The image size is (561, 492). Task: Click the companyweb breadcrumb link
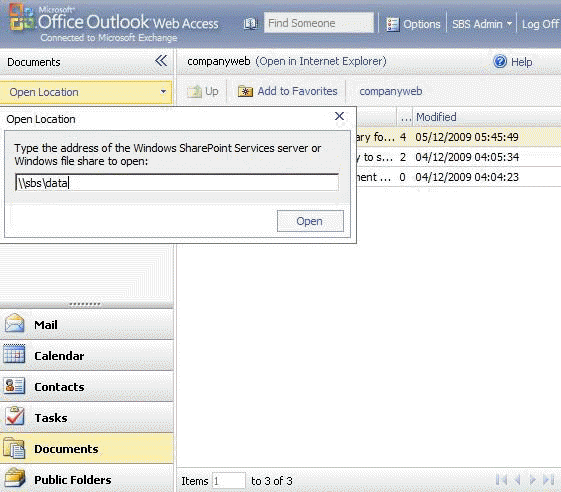391,91
